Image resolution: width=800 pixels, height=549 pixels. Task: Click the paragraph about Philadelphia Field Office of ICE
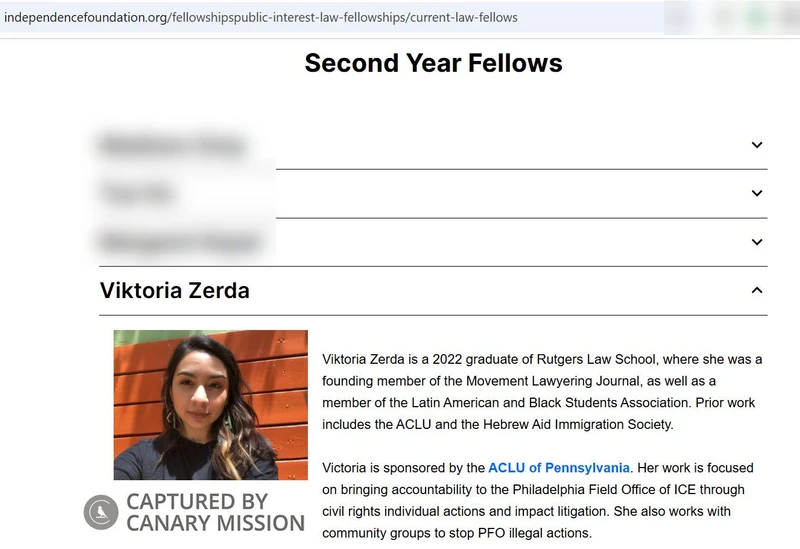tap(538, 501)
